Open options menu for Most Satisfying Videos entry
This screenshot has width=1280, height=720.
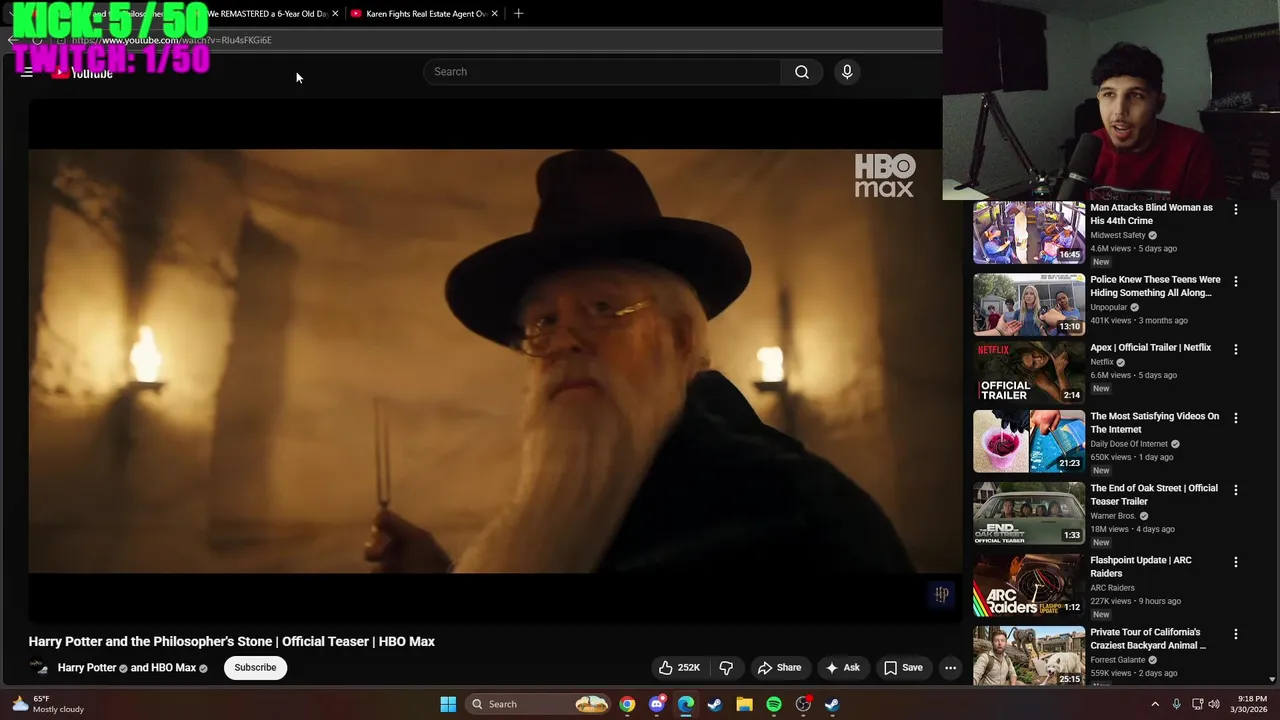(x=1236, y=418)
